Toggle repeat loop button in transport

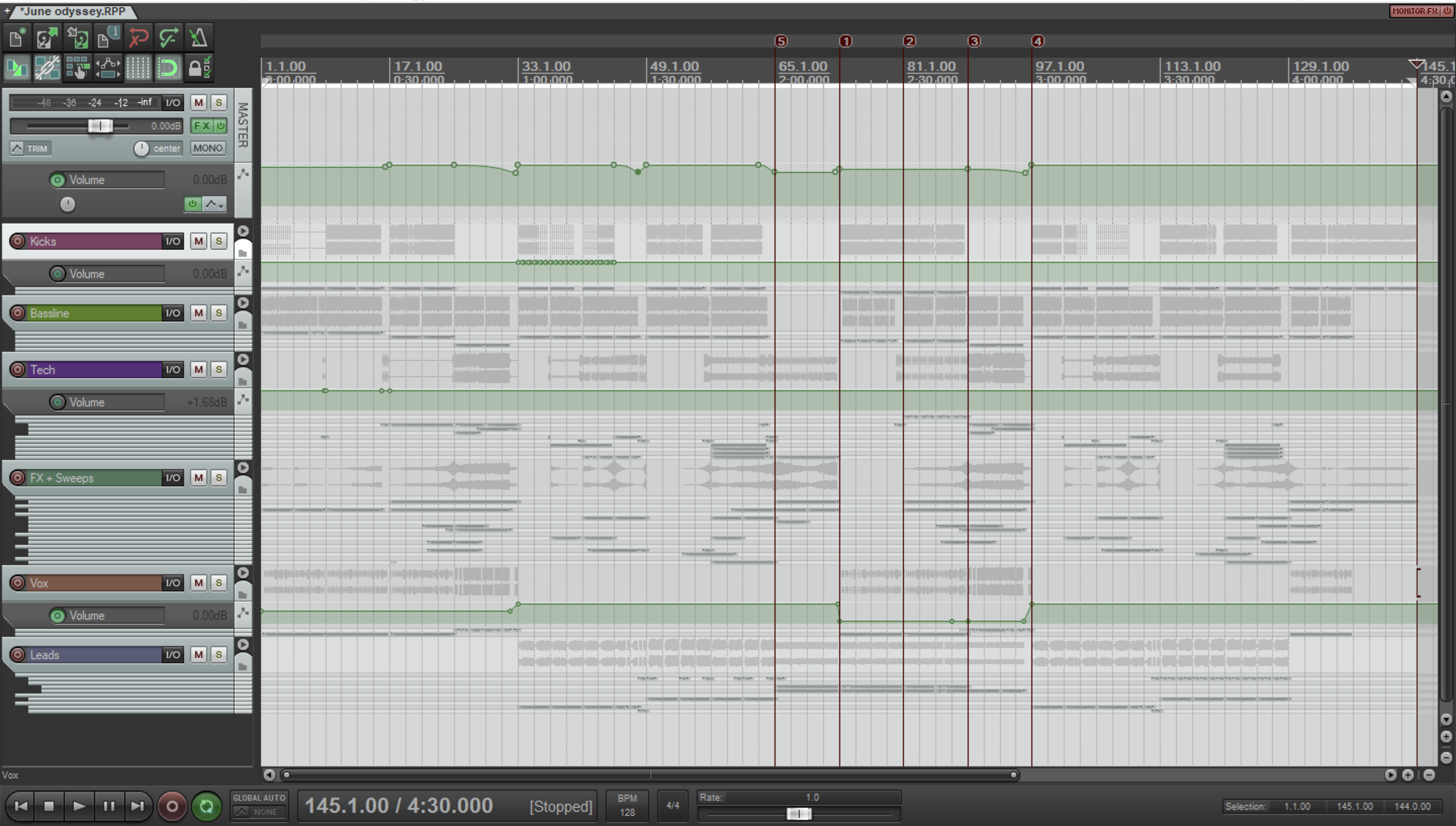coord(206,806)
